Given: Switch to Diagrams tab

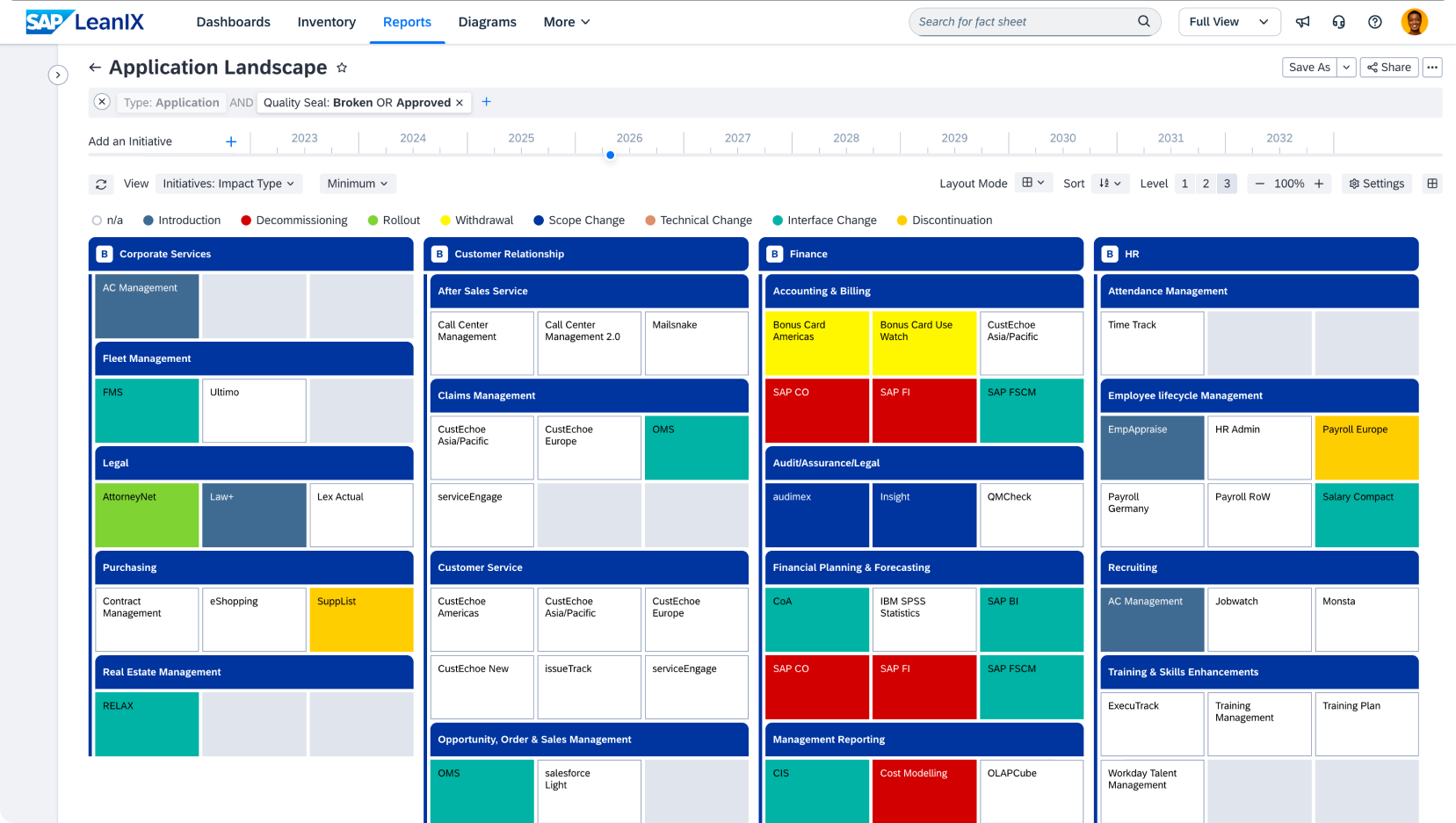Looking at the screenshot, I should coord(487,22).
